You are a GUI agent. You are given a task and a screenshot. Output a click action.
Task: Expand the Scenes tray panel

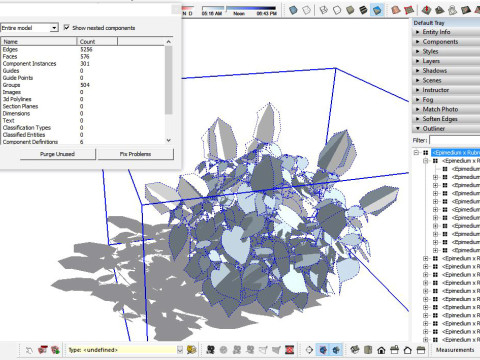pyautogui.click(x=447, y=80)
